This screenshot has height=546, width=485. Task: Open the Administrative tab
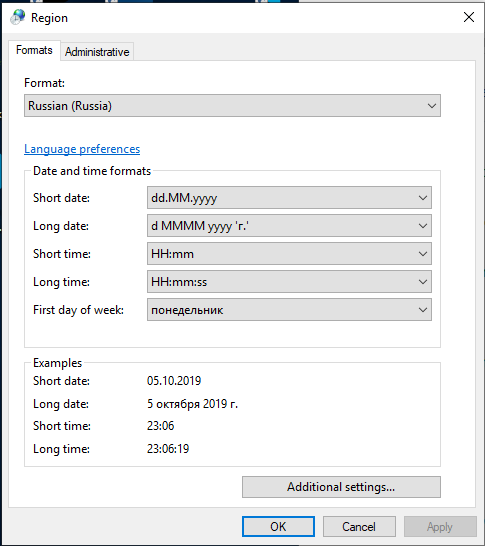97,52
